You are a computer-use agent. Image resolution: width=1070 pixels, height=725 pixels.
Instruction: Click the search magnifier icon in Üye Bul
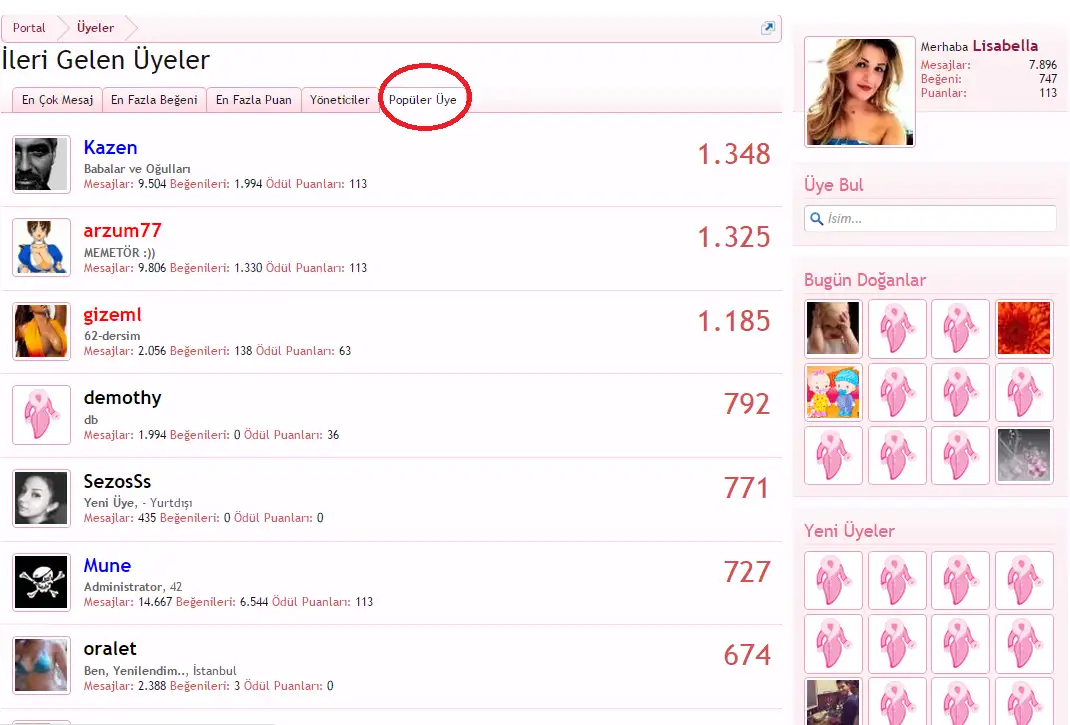tap(816, 218)
